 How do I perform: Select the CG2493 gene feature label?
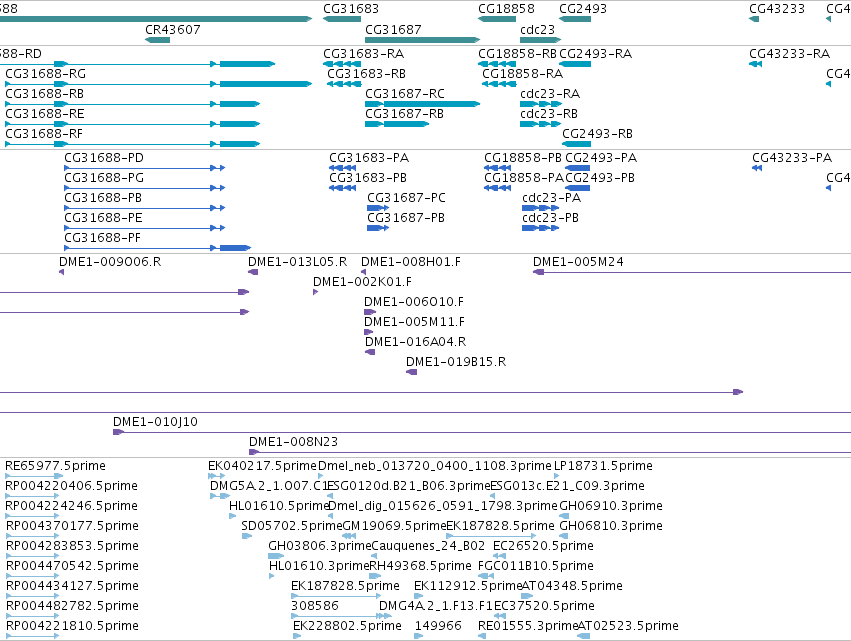click(x=583, y=9)
